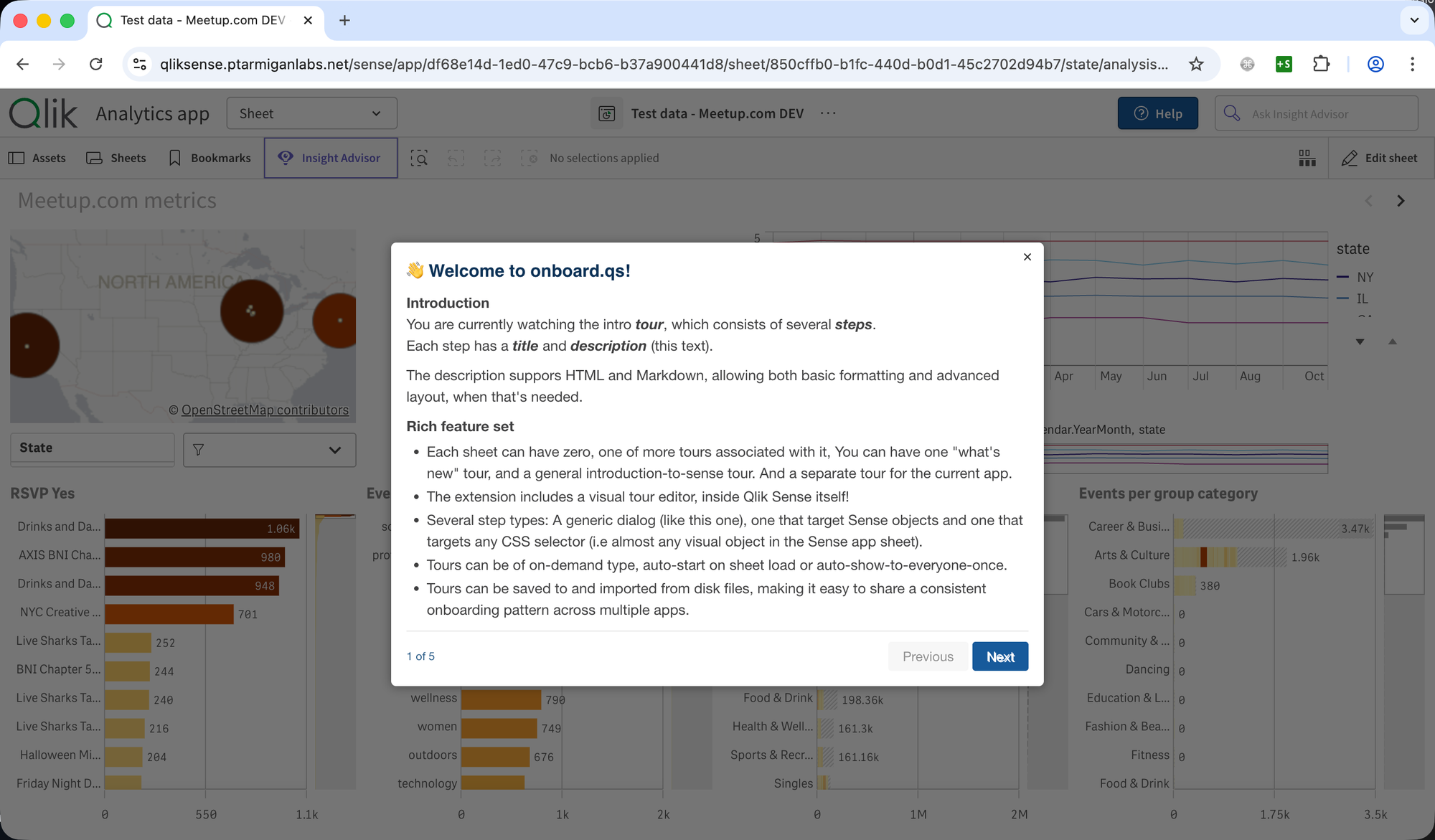Clear all selections with the clear icon
Viewport: 1435px width, 840px height.
(530, 158)
